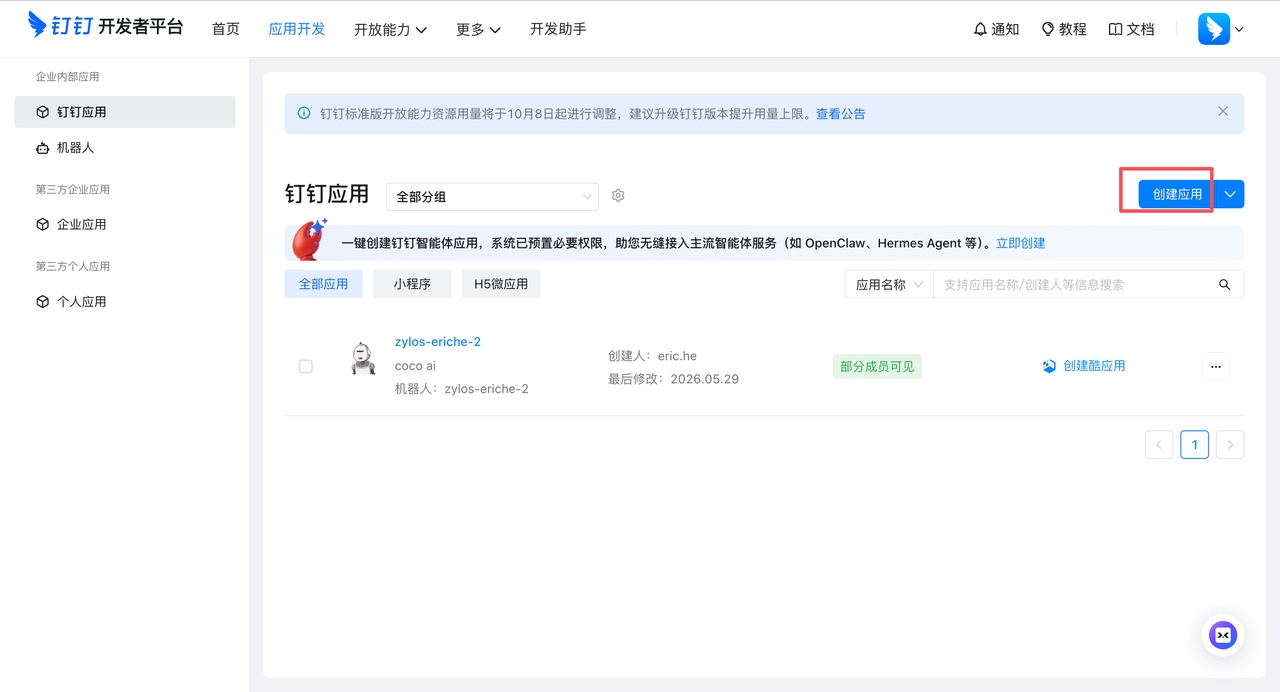1280x692 pixels.
Task: Go to the previous page arrow
Action: (1159, 445)
